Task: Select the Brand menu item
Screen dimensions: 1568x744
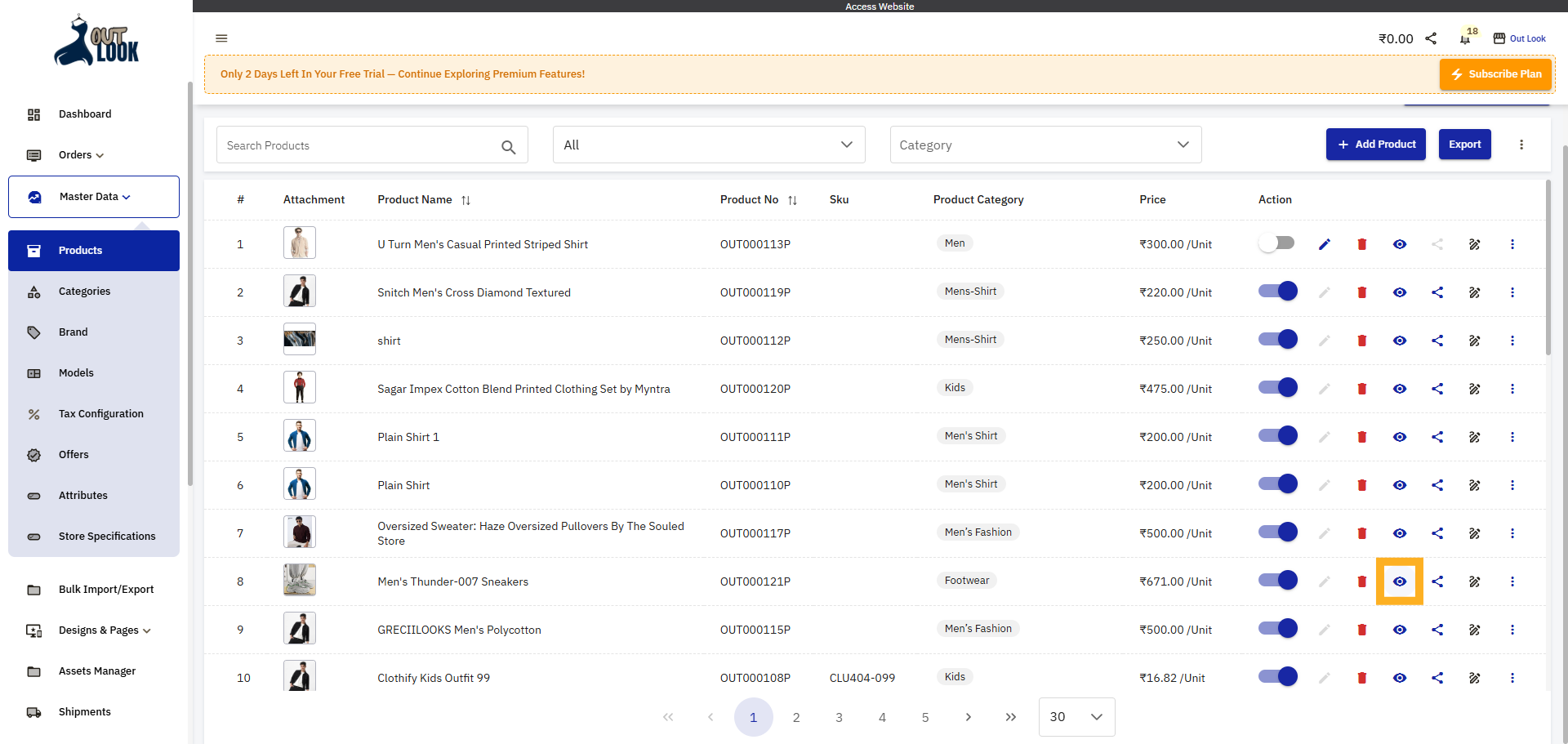Action: pos(73,332)
